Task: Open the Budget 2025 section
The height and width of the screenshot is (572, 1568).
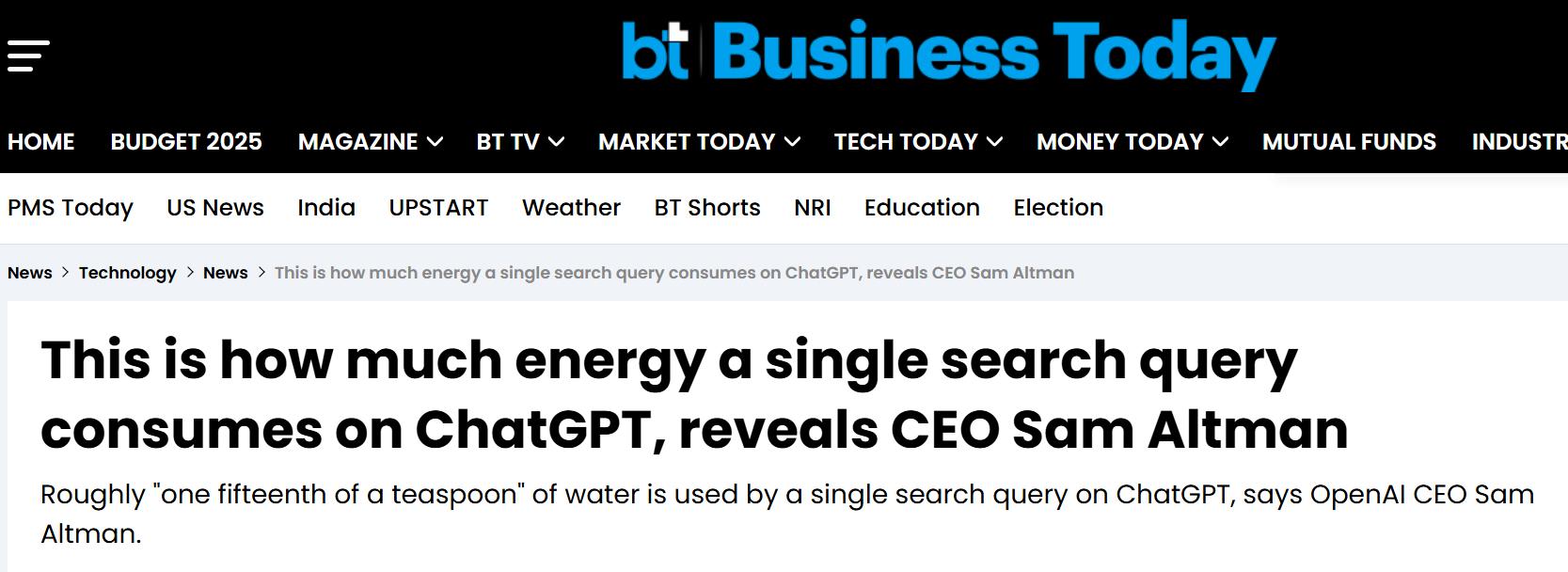Action: coord(186,142)
